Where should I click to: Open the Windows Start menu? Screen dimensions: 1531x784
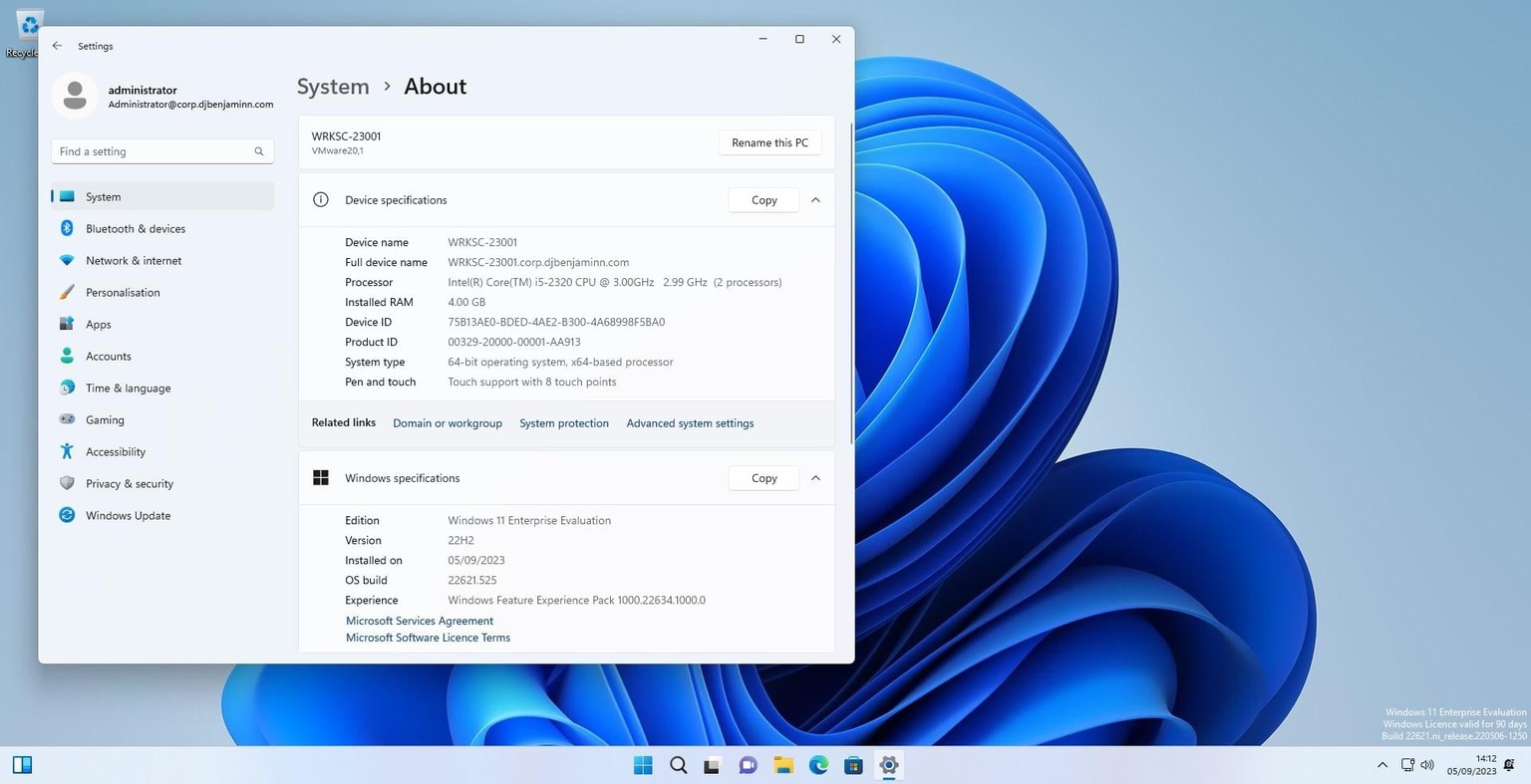click(643, 765)
